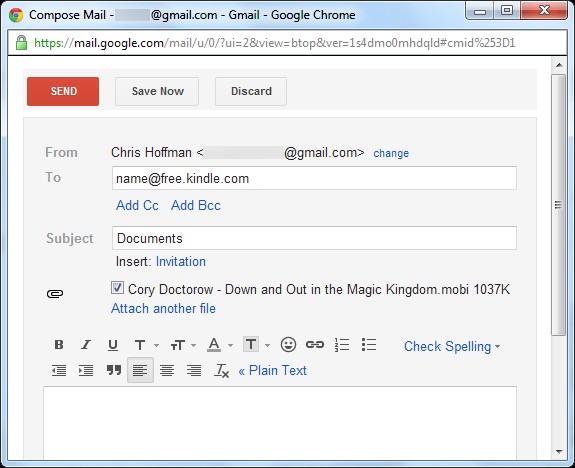Close the Compose Mail window

pos(544,11)
